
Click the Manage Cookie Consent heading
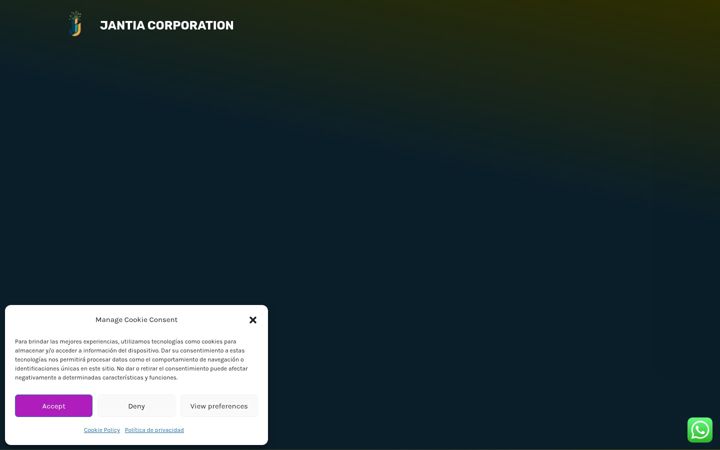tap(136, 320)
